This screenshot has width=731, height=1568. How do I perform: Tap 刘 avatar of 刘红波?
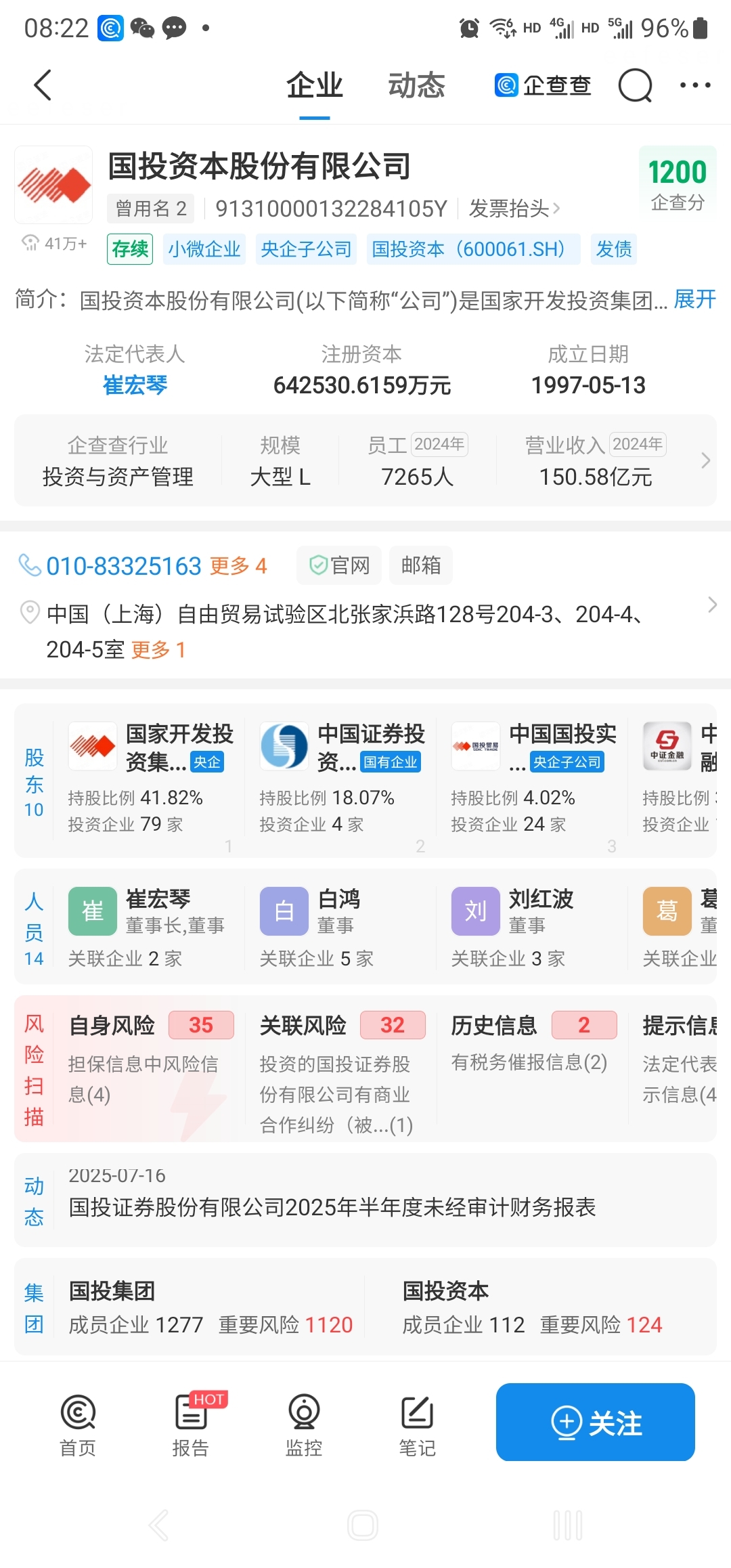[x=476, y=911]
